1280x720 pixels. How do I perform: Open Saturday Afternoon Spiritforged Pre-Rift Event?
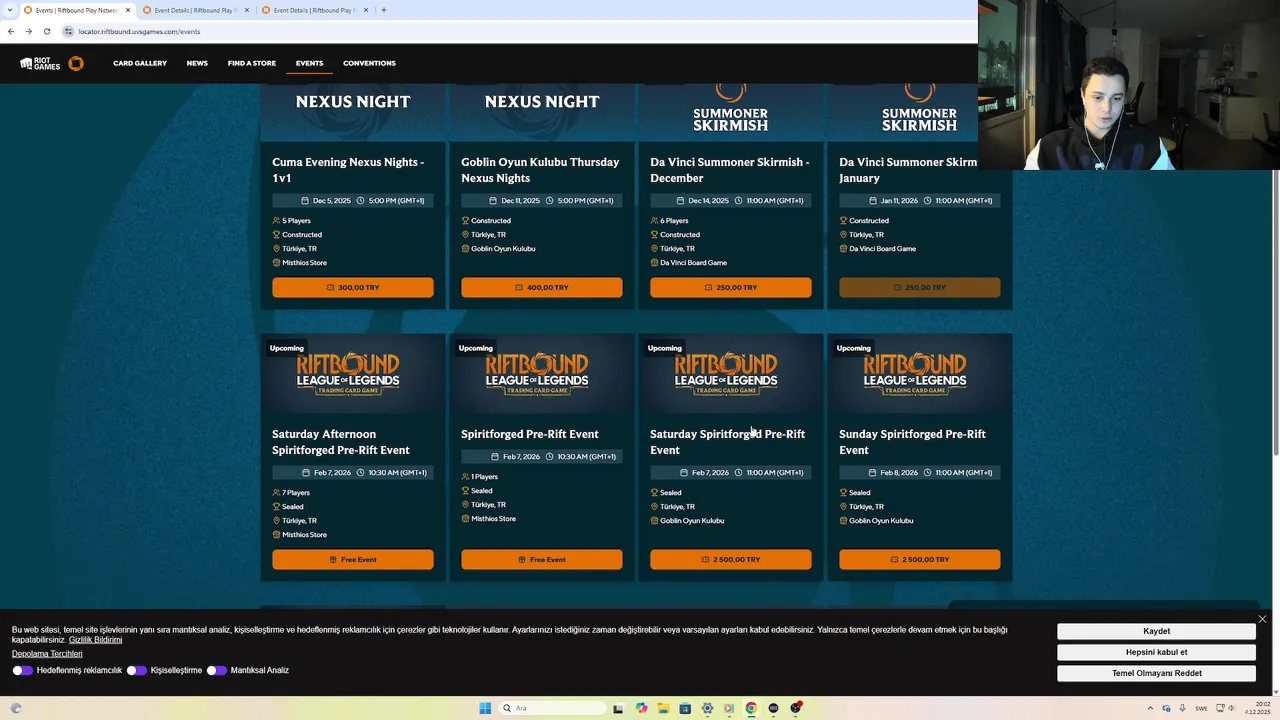click(341, 442)
